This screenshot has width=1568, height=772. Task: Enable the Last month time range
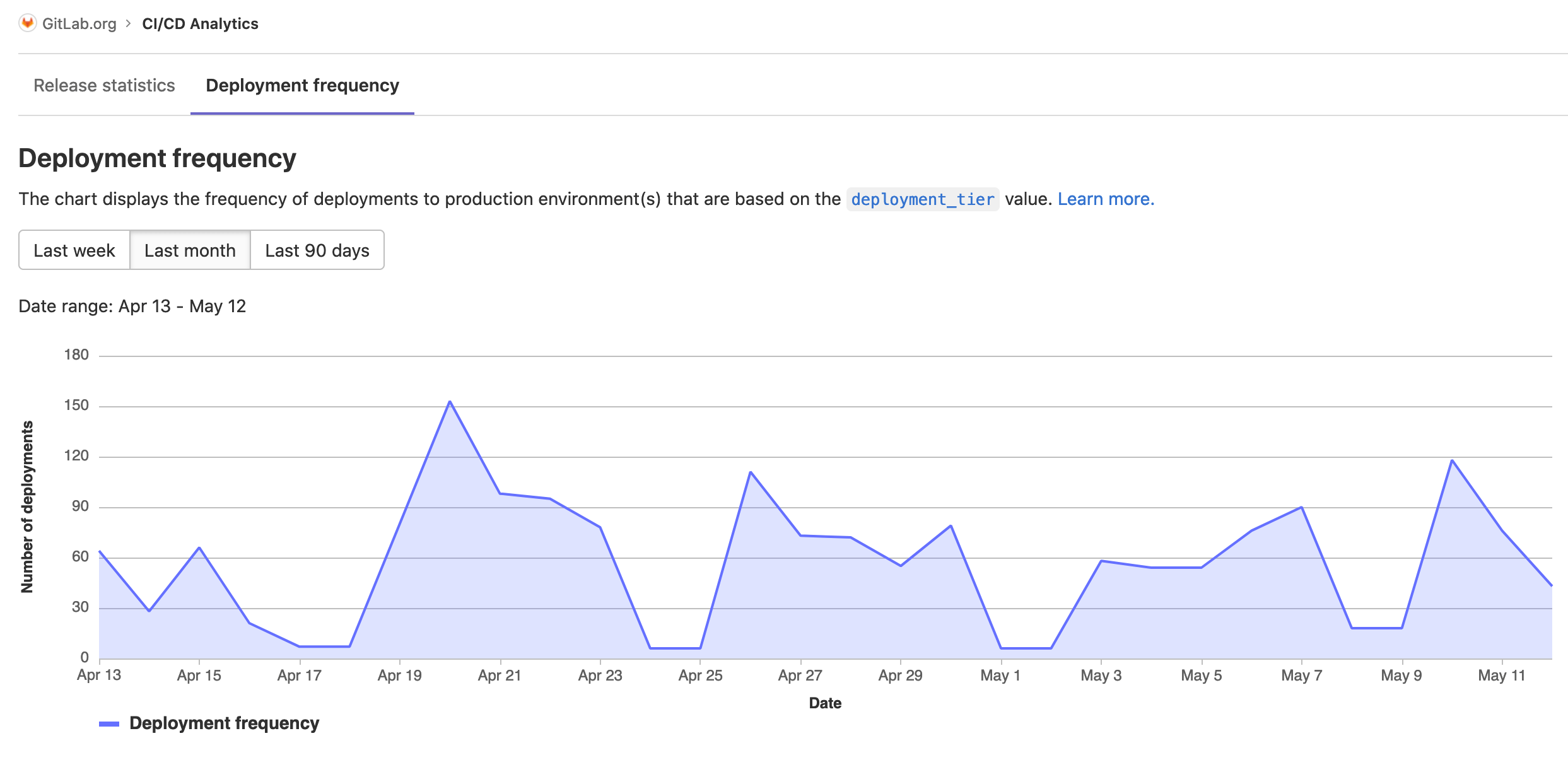190,250
